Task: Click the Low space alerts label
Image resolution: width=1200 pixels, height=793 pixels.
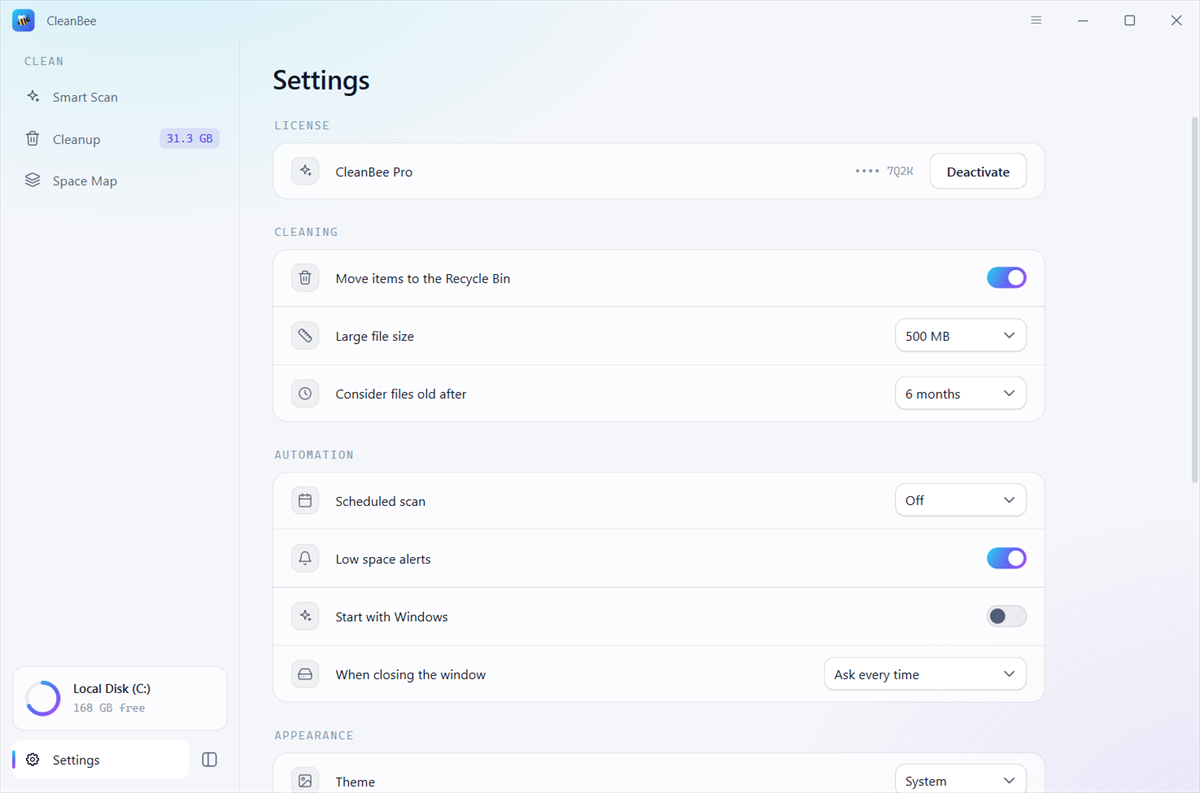Action: (x=383, y=559)
